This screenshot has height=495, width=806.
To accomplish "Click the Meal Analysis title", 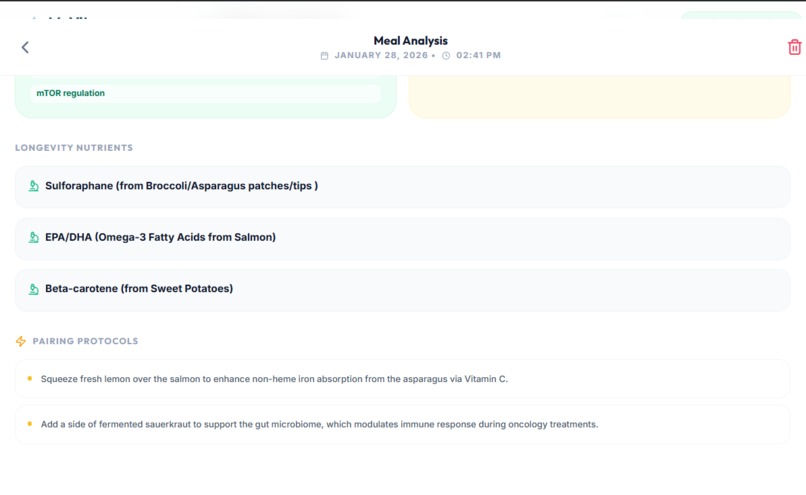I will click(x=410, y=41).
